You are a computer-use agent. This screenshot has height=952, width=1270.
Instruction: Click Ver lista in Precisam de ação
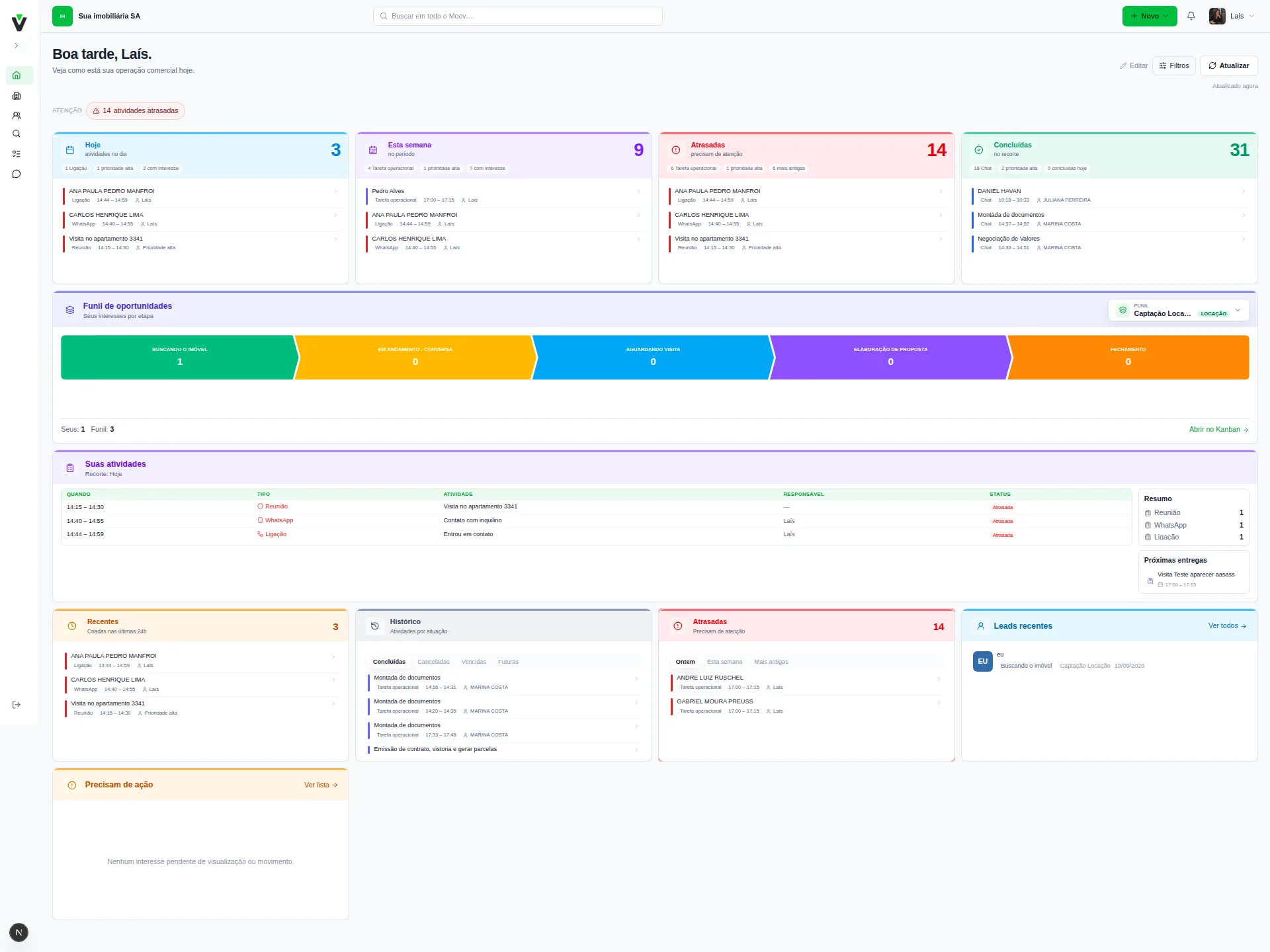pyautogui.click(x=321, y=785)
